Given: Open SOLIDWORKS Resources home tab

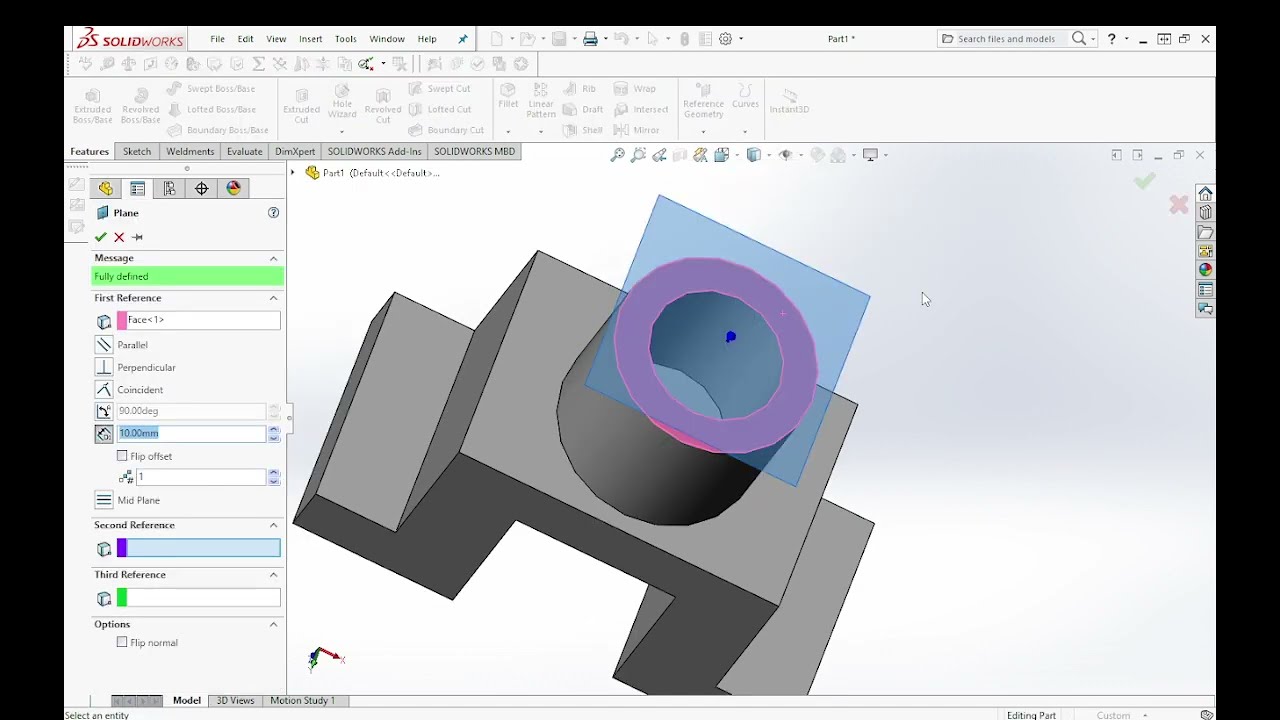Looking at the screenshot, I should click(x=1205, y=193).
